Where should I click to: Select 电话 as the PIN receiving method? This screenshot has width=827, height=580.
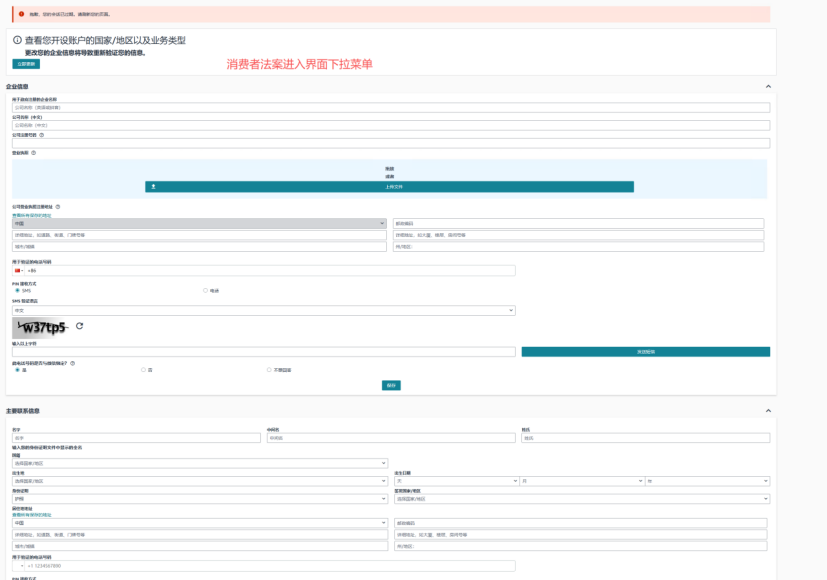click(206, 291)
